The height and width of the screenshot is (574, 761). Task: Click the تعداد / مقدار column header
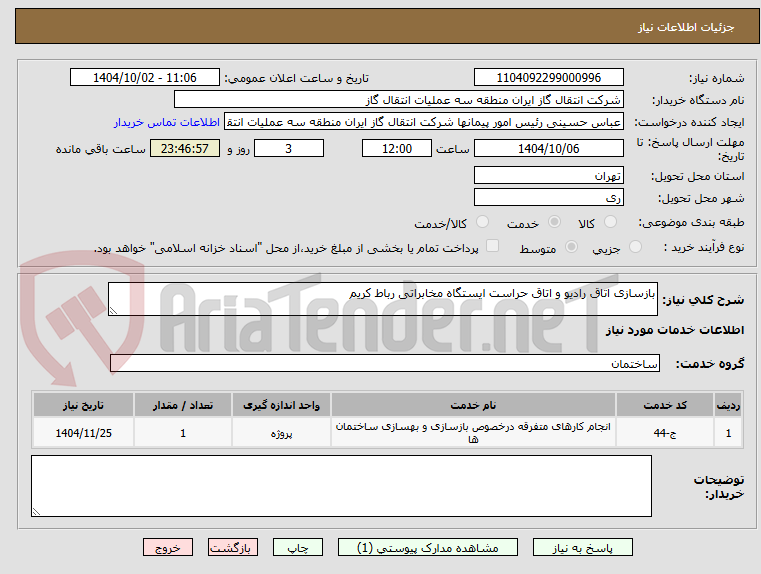coord(183,405)
